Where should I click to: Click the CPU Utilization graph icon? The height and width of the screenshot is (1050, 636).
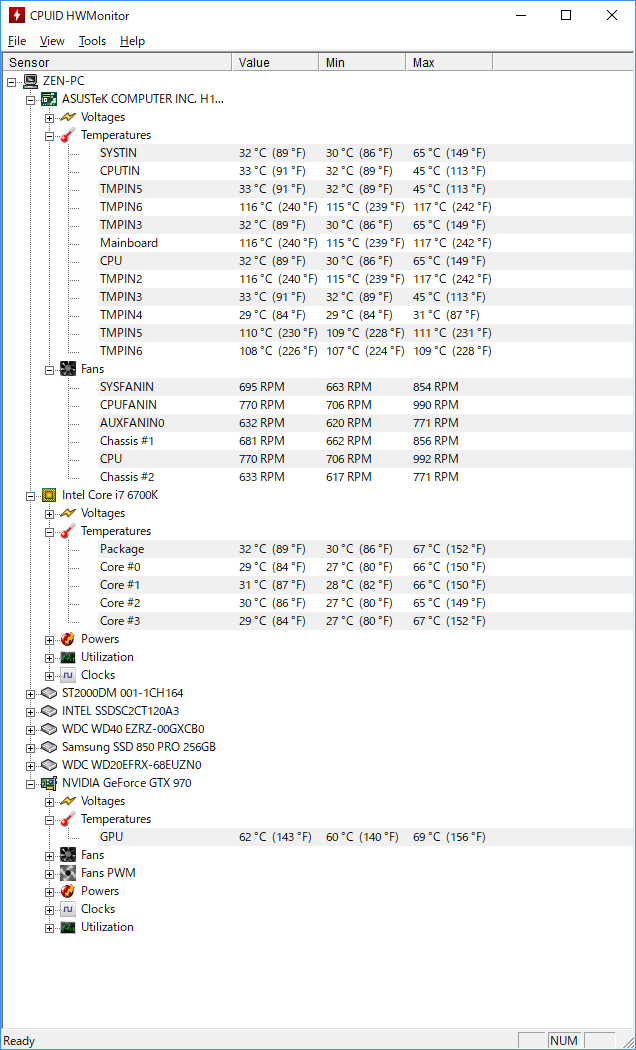coord(68,657)
